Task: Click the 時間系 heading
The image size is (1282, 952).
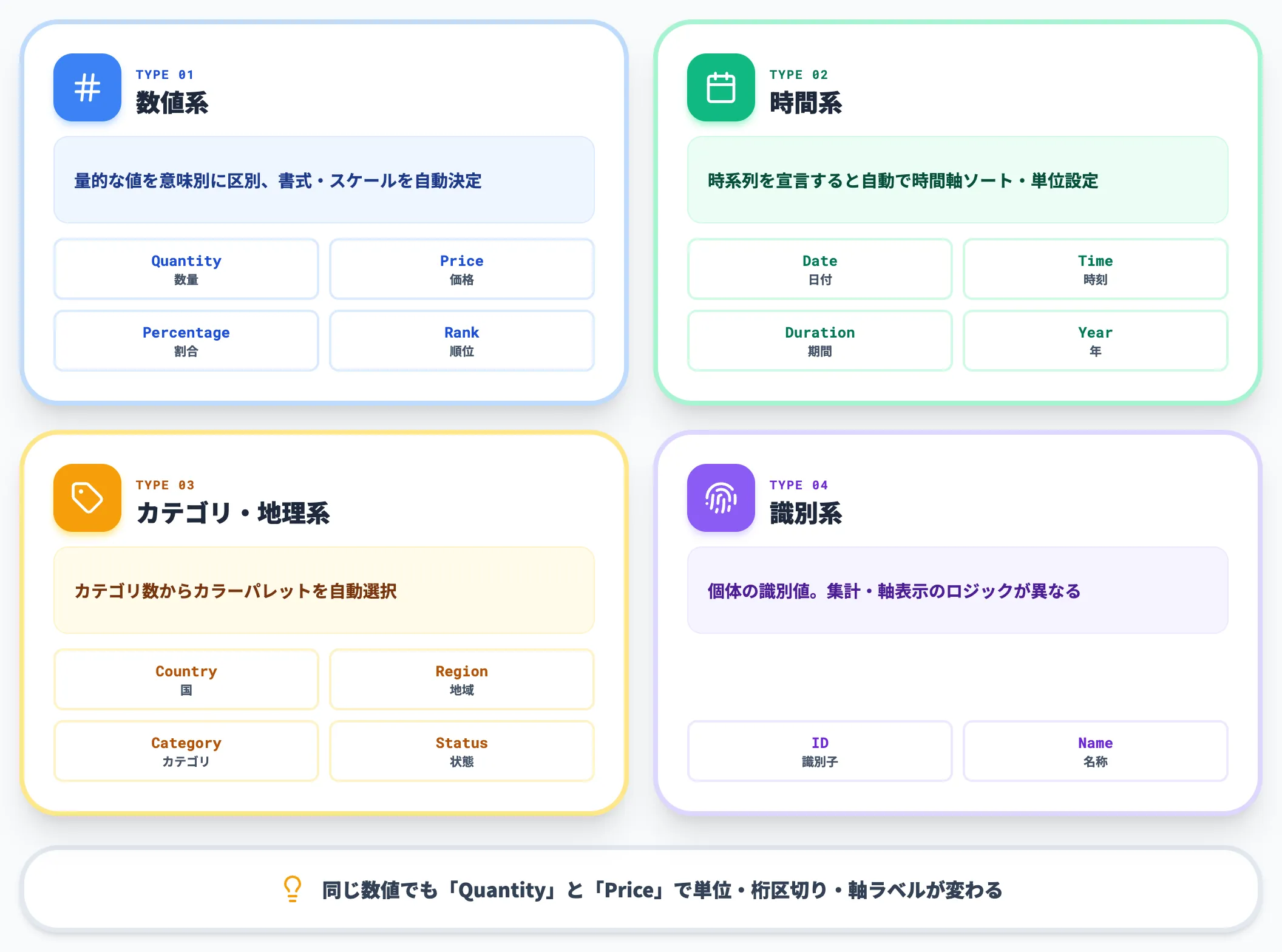Action: pos(806,103)
